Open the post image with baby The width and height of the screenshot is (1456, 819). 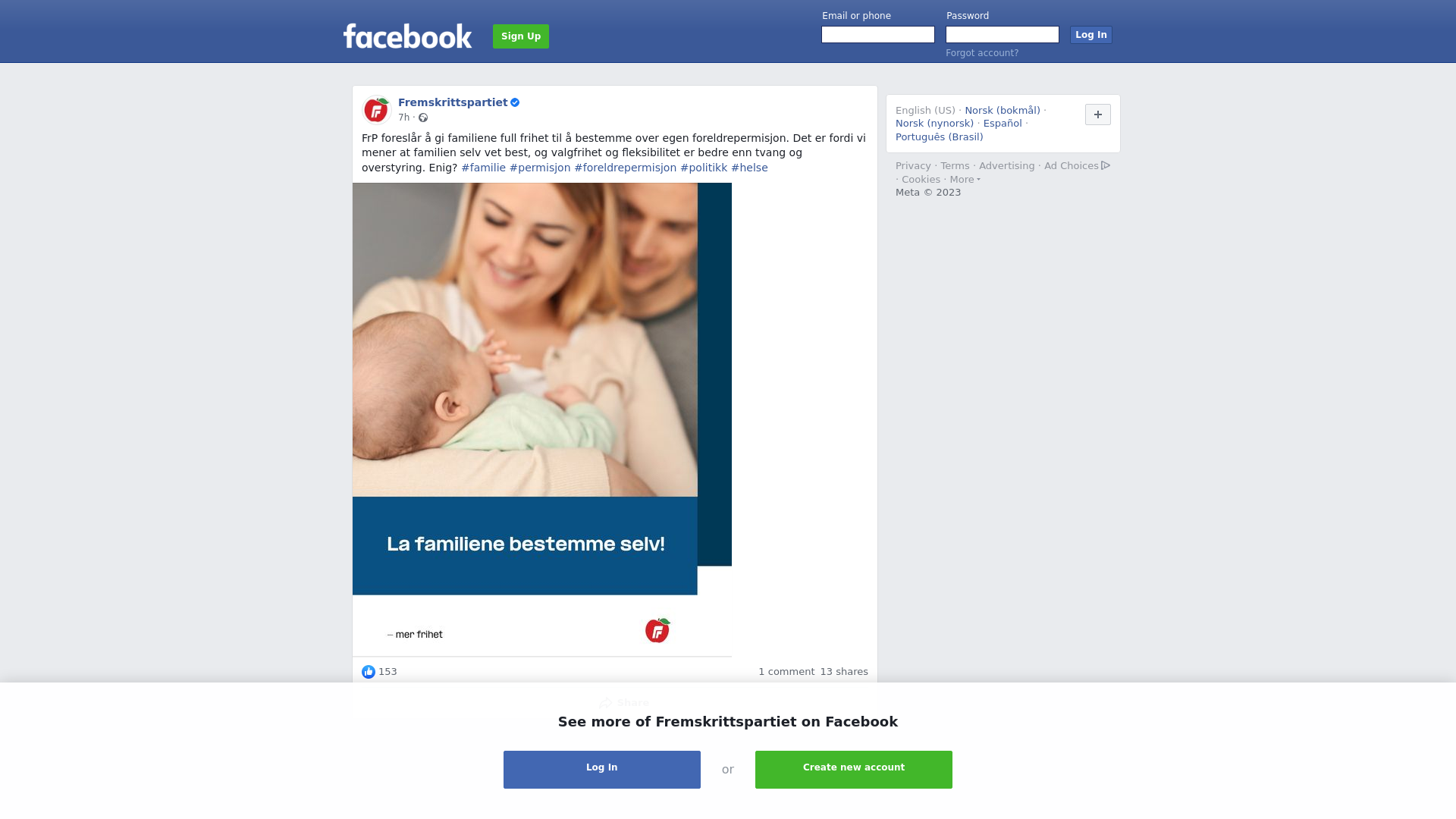542,419
